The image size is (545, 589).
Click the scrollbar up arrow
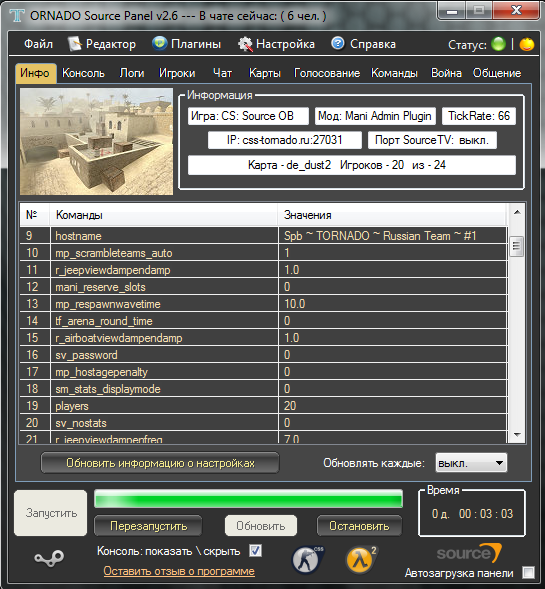pos(517,213)
